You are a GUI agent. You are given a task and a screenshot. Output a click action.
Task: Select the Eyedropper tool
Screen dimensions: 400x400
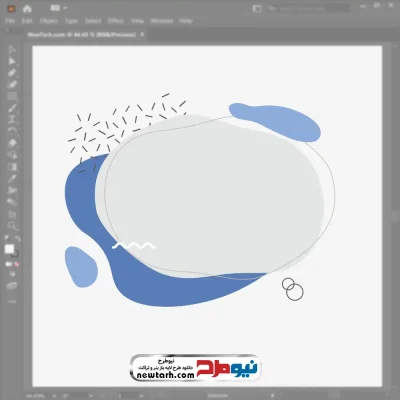(12, 179)
